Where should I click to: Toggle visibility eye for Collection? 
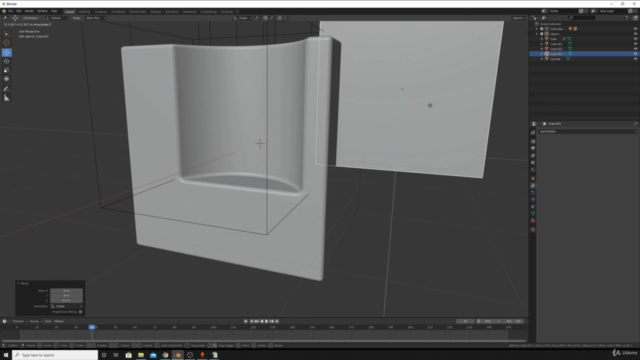point(635,29)
